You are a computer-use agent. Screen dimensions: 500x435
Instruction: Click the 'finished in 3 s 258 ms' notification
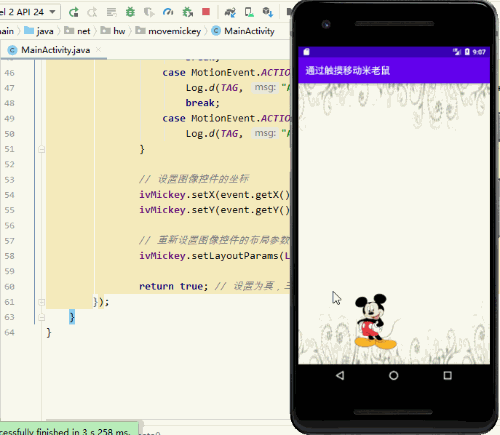(69, 430)
